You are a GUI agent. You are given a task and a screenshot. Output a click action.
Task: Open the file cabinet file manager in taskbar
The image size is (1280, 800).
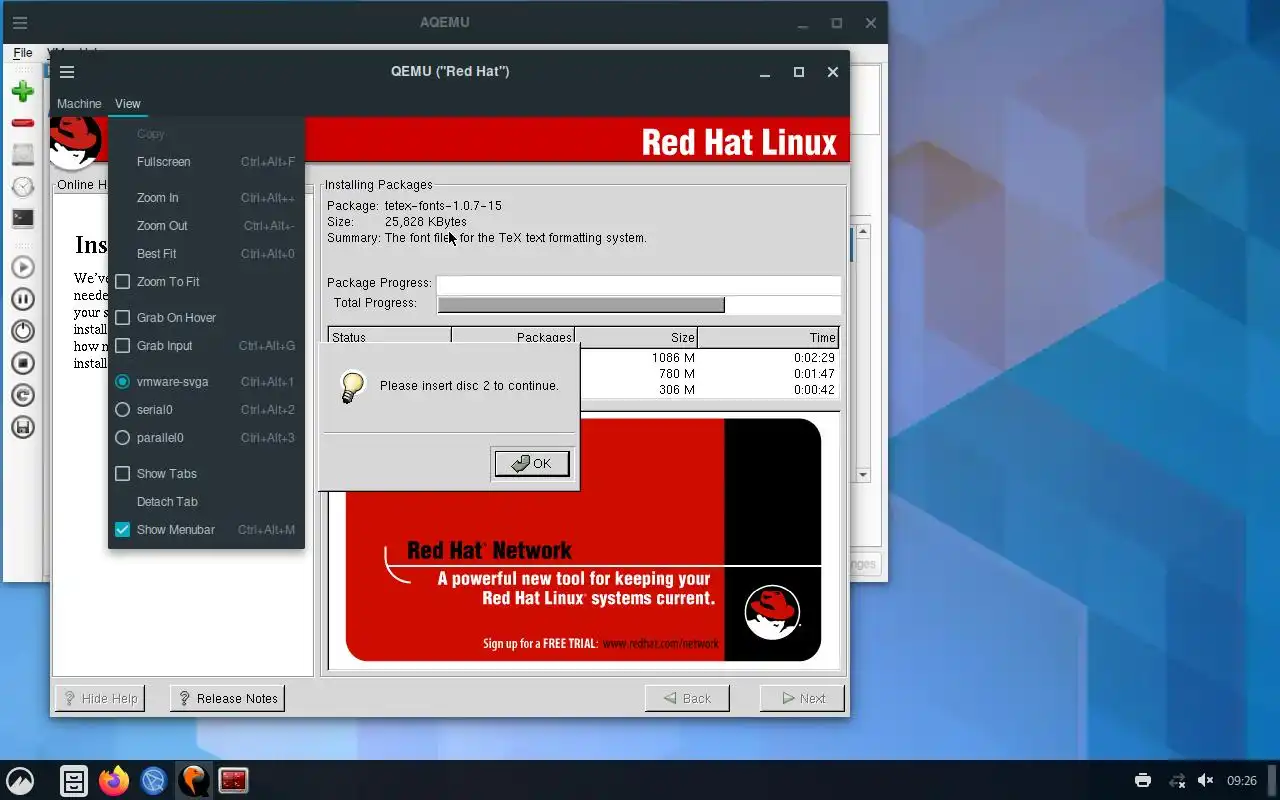pyautogui.click(x=74, y=781)
